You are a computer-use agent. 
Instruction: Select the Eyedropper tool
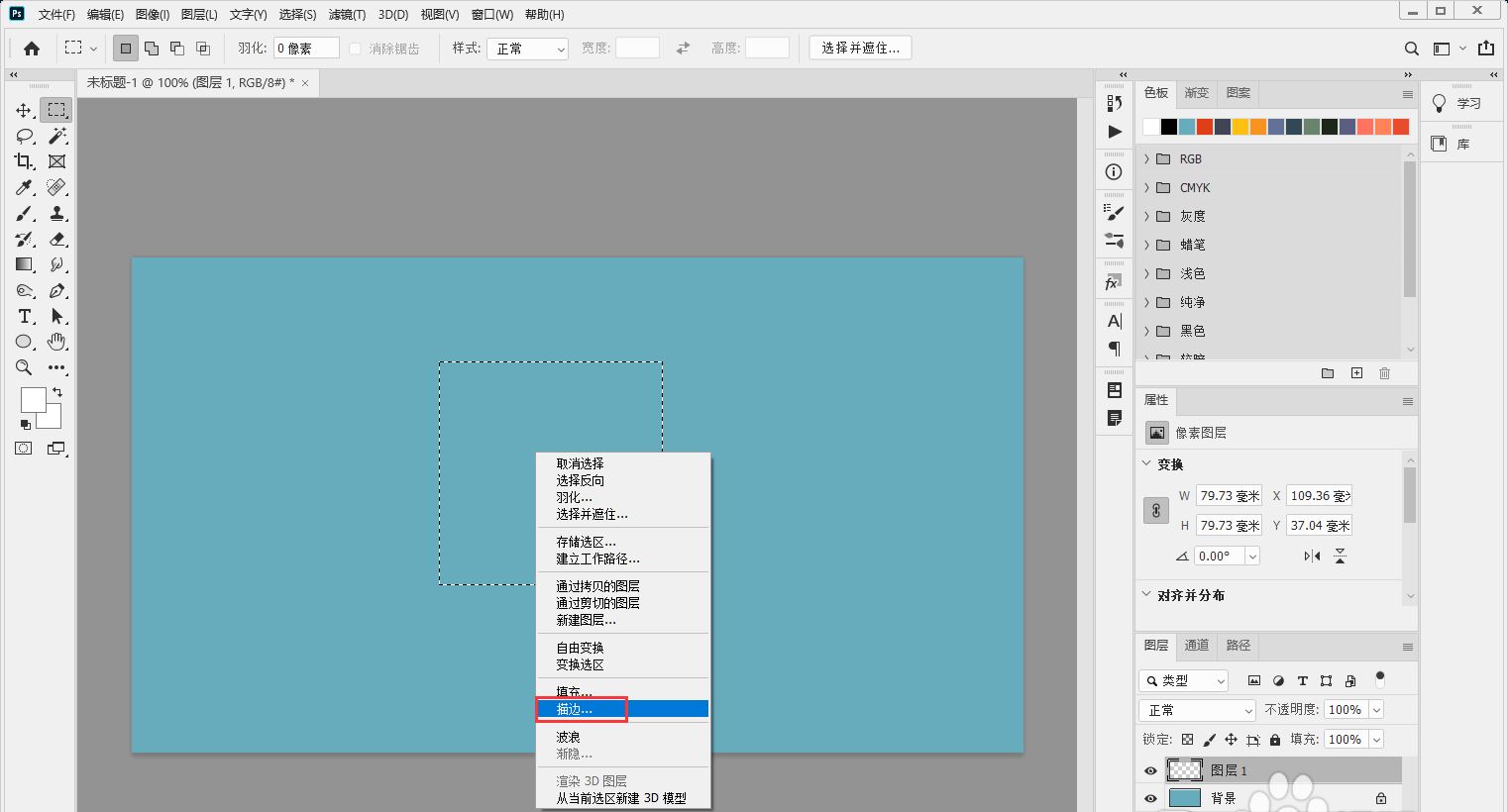coord(24,187)
